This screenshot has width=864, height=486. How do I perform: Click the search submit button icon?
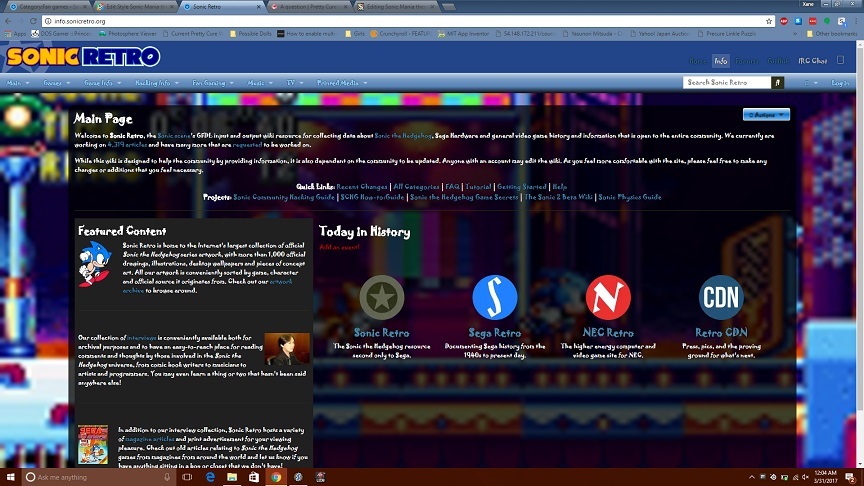pyautogui.click(x=777, y=83)
